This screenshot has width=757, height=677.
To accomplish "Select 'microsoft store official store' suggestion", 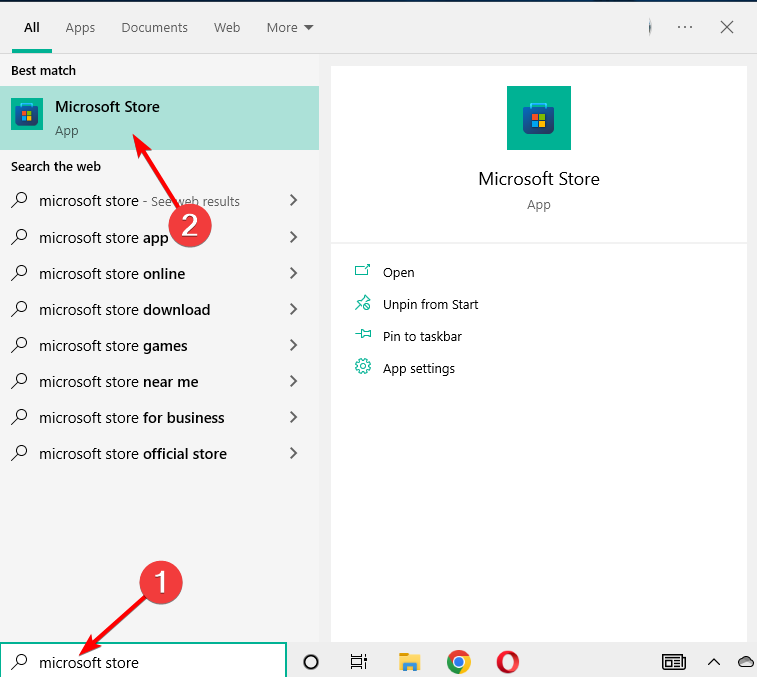I will pos(159,453).
